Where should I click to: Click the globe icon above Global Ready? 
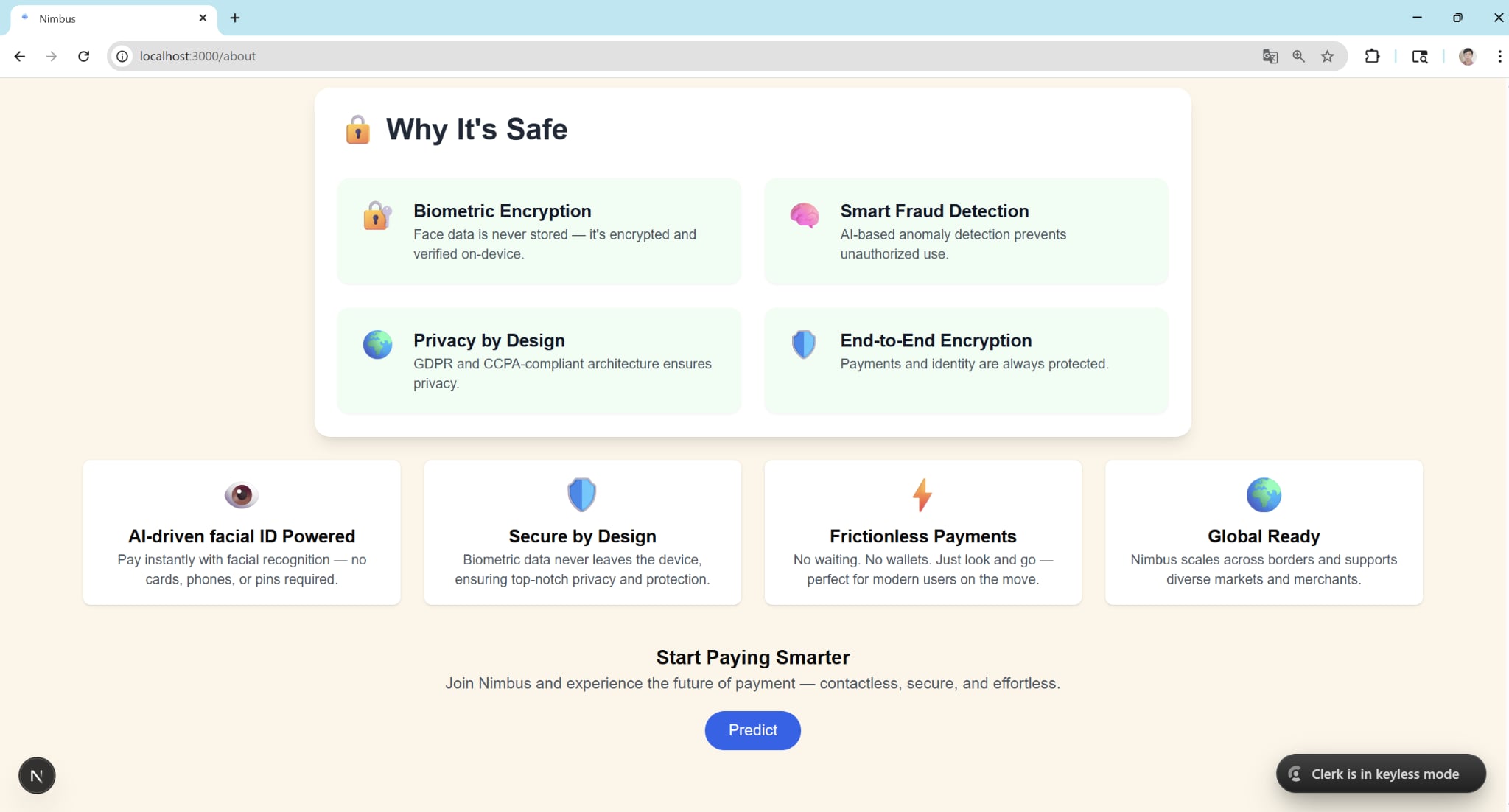(x=1263, y=494)
